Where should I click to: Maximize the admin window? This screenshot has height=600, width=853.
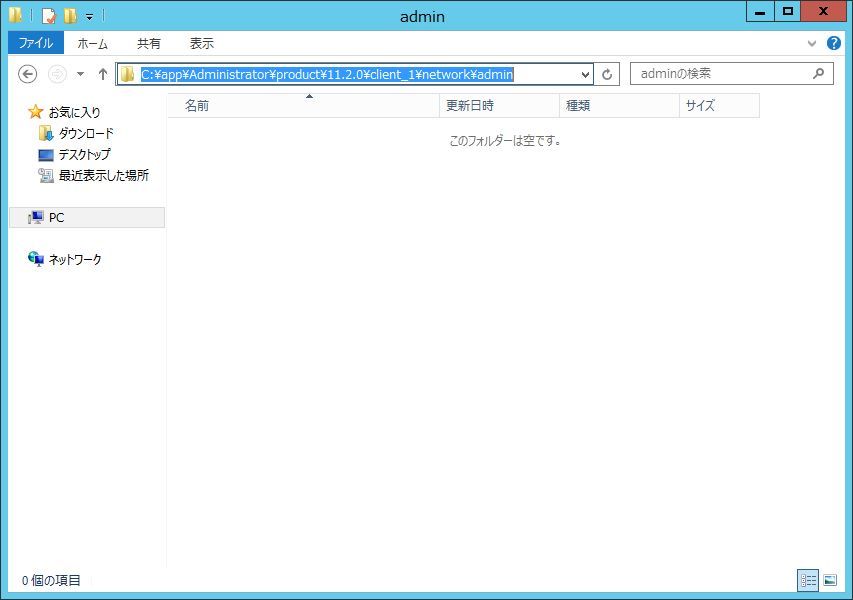pos(787,11)
